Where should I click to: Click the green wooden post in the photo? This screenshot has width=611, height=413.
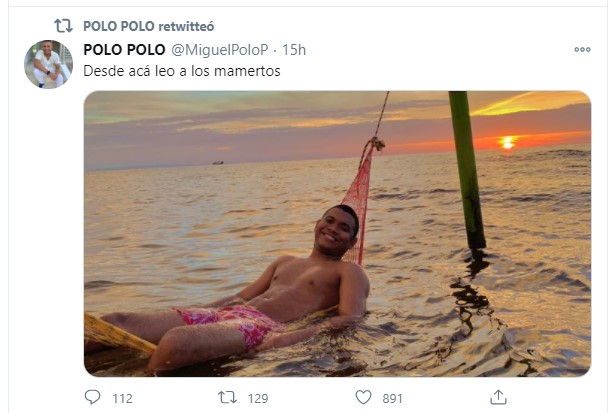pos(466,170)
